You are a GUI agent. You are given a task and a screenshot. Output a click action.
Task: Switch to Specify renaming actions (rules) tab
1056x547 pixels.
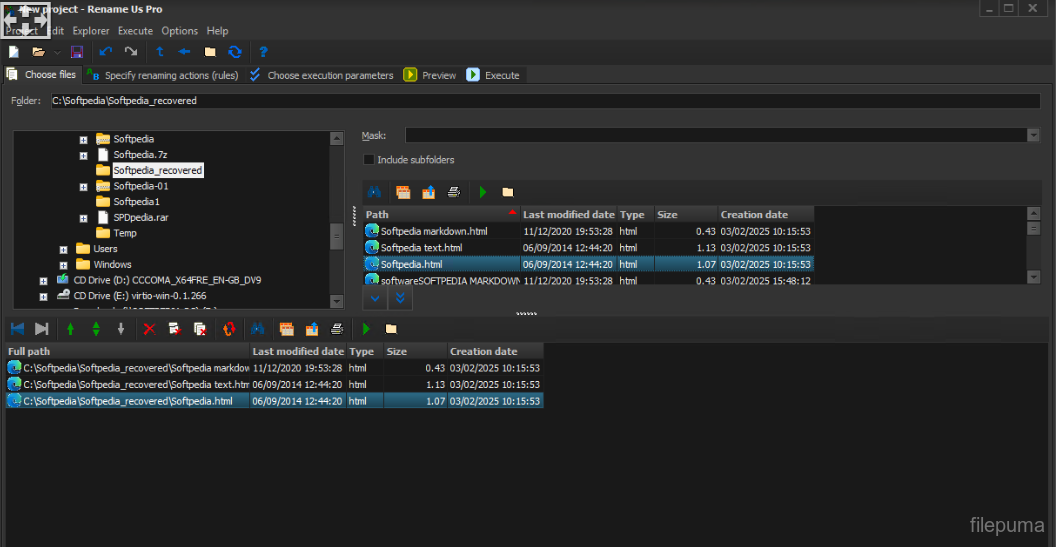point(162,75)
